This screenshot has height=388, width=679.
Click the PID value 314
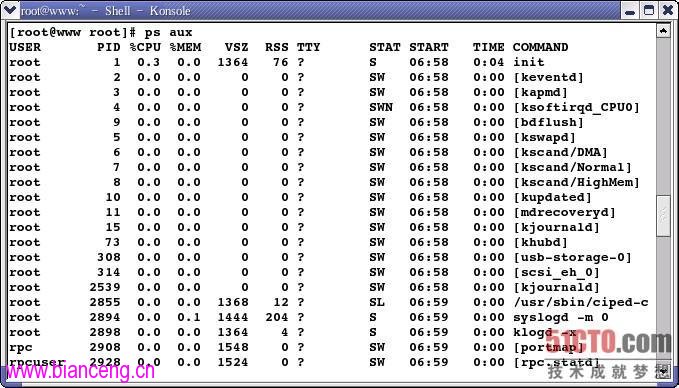point(109,272)
